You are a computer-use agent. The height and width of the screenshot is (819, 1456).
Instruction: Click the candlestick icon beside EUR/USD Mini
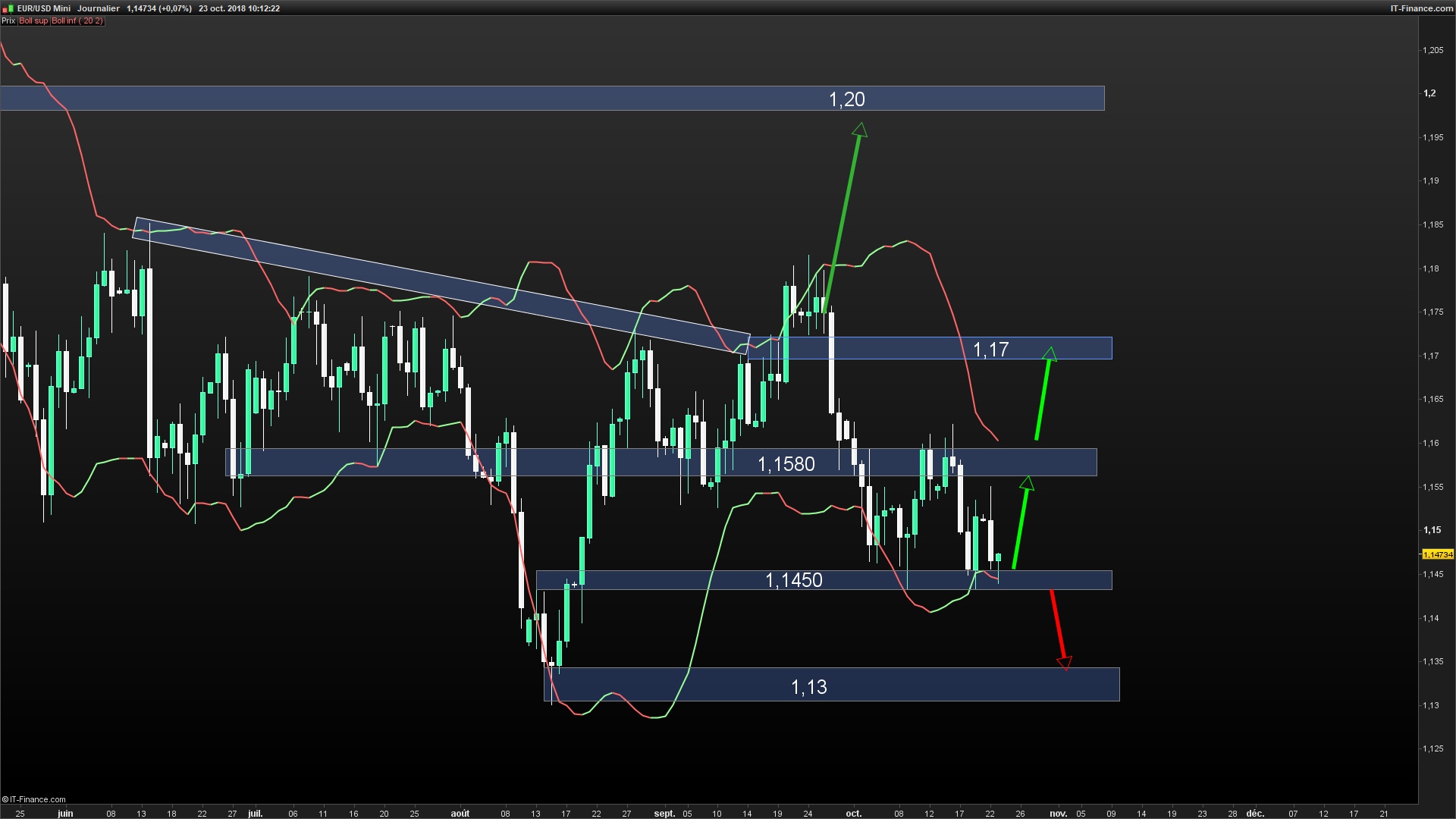coord(9,8)
